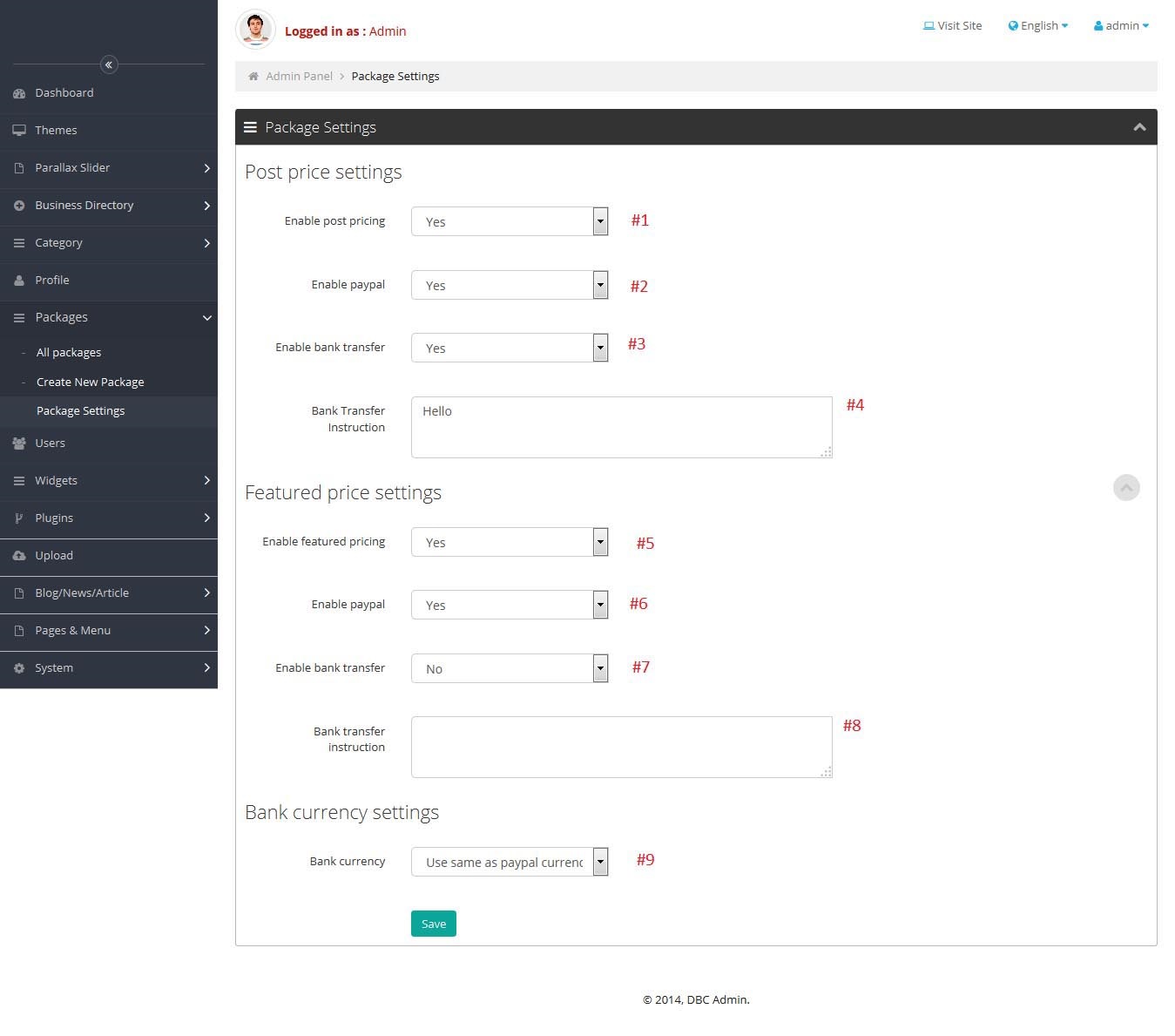Viewport: 1175px width, 1036px height.
Task: Click the laptop icon beside Visit Site
Action: (929, 26)
